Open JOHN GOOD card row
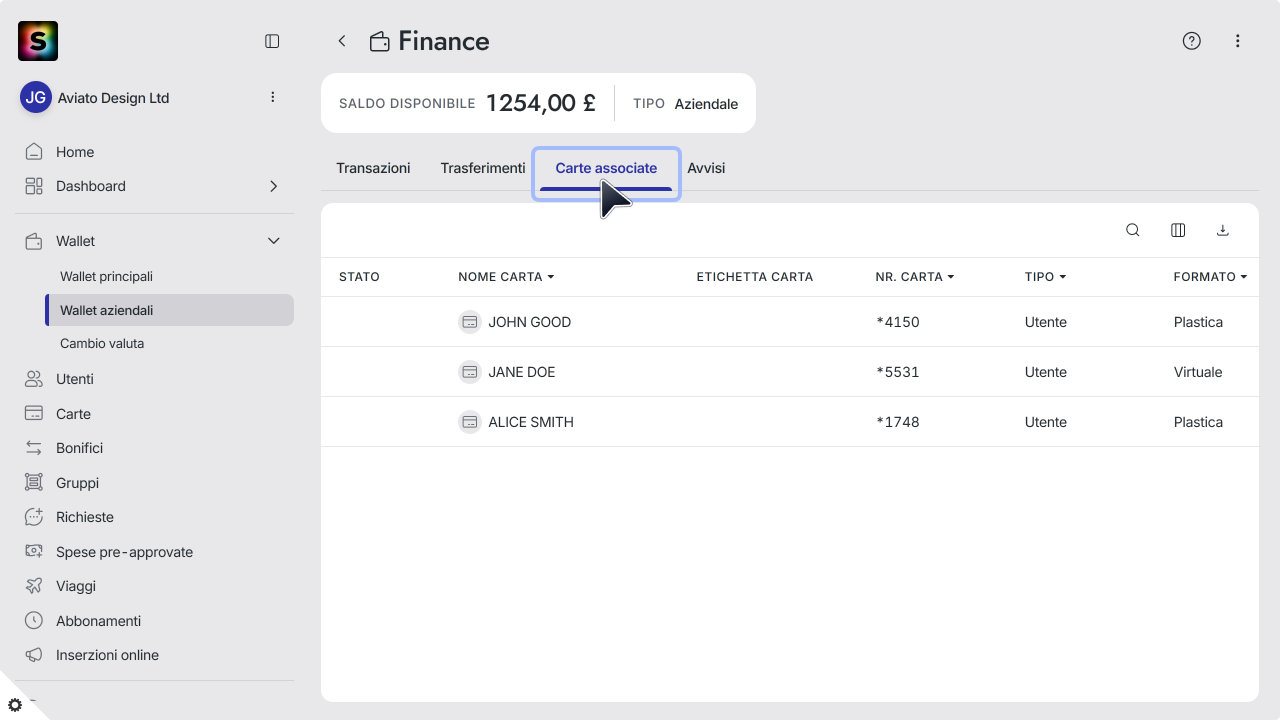1280x720 pixels. point(790,322)
